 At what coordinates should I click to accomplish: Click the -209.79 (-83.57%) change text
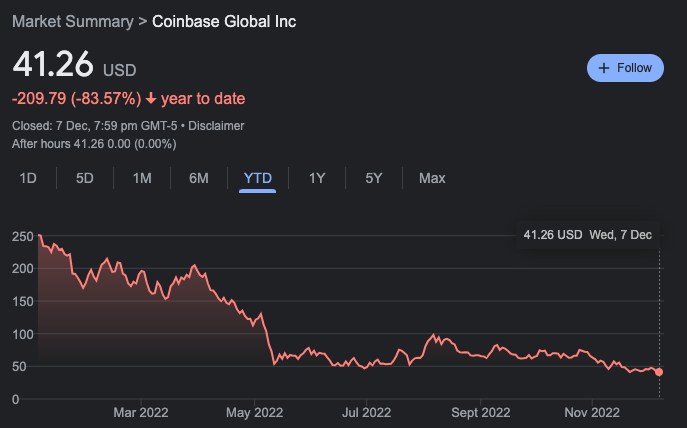click(77, 99)
